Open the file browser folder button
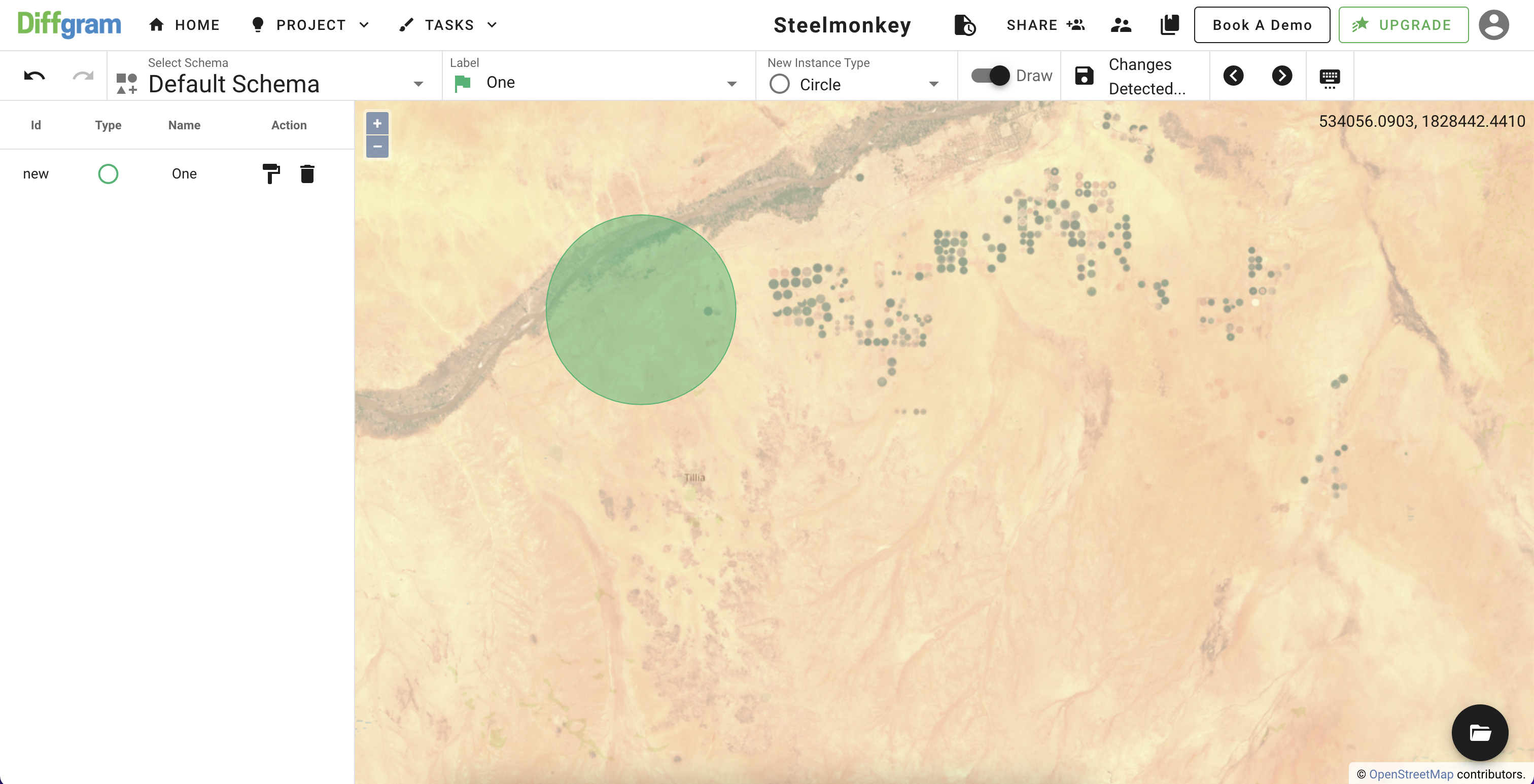This screenshot has height=784, width=1534. 1479,732
